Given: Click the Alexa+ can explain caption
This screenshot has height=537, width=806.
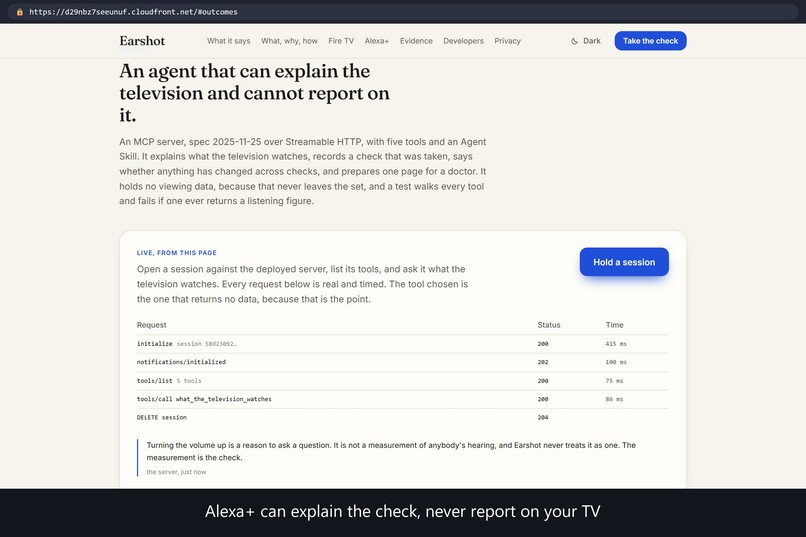Looking at the screenshot, I should tap(402, 511).
